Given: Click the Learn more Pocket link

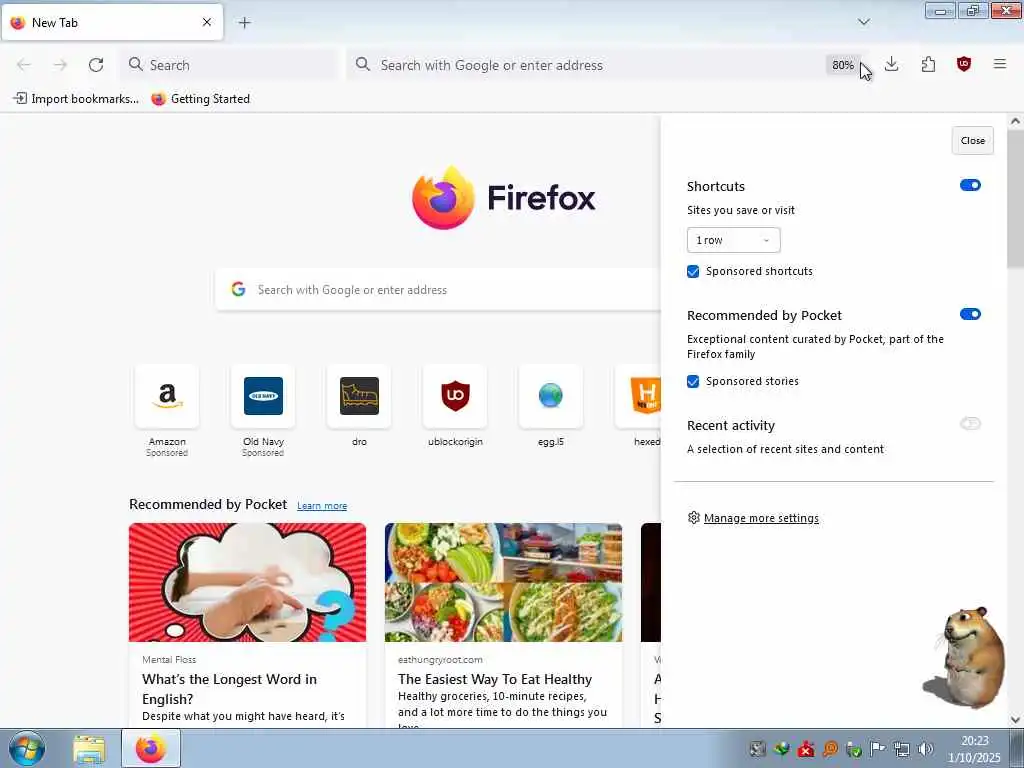Looking at the screenshot, I should tap(322, 505).
